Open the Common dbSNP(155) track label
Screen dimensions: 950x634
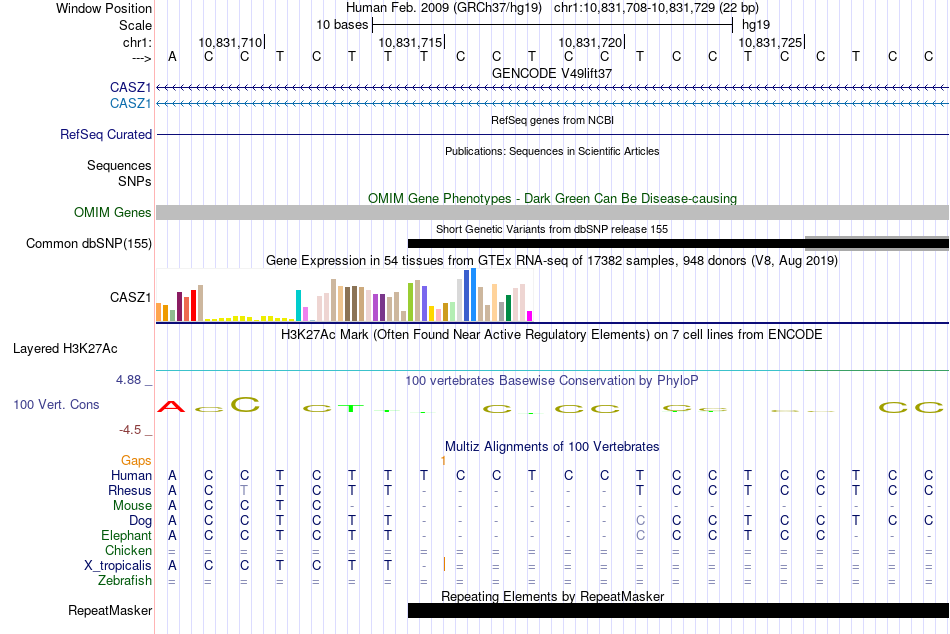click(89, 243)
